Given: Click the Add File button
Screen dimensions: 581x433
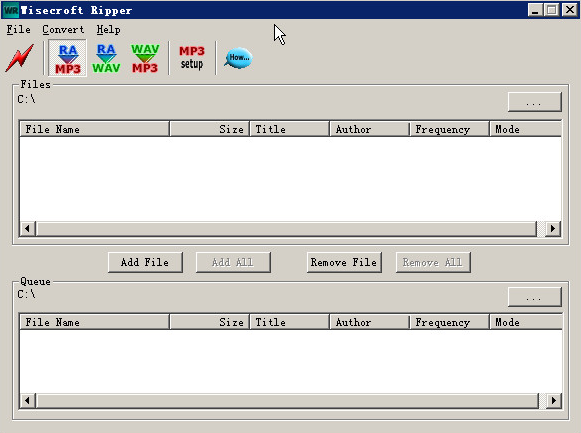Looking at the screenshot, I should tap(145, 262).
